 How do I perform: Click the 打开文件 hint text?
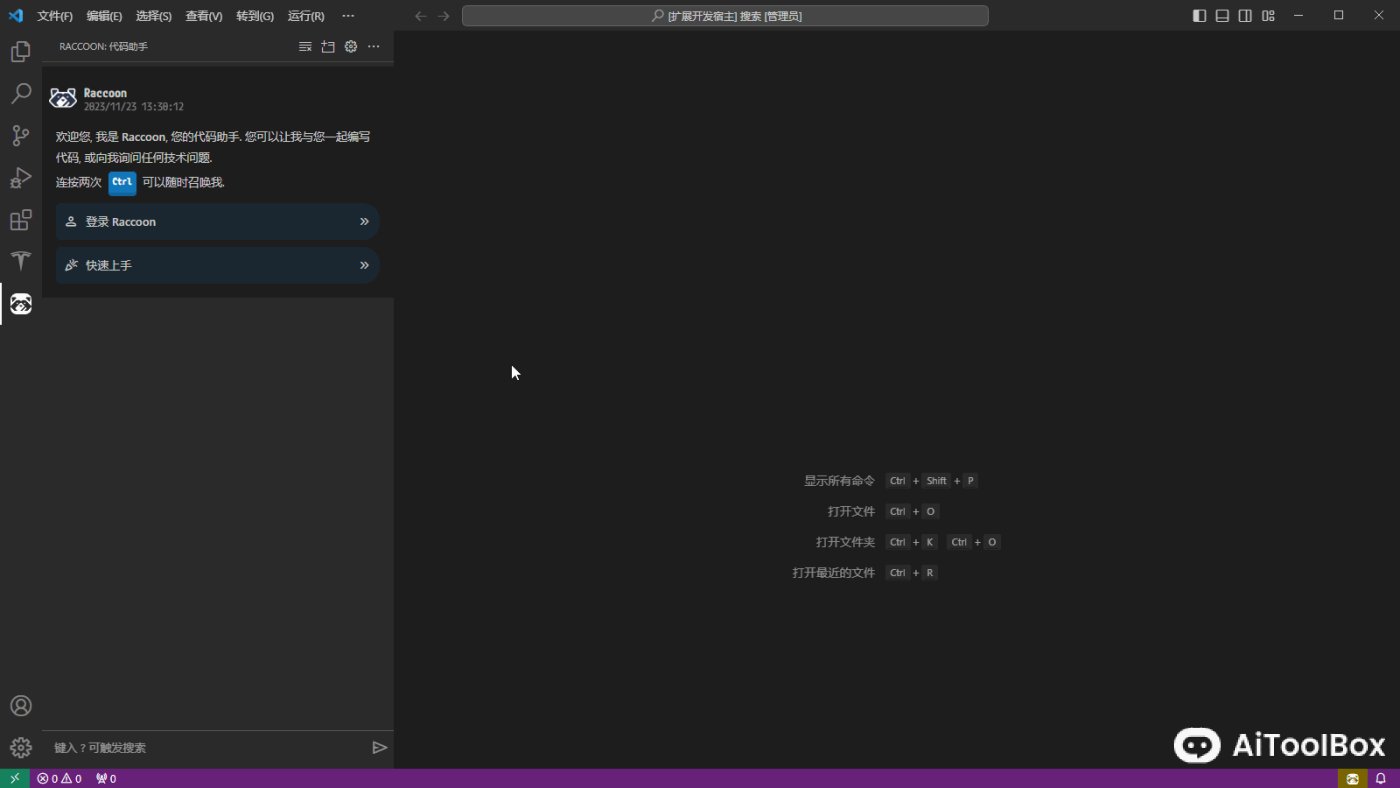click(851, 511)
